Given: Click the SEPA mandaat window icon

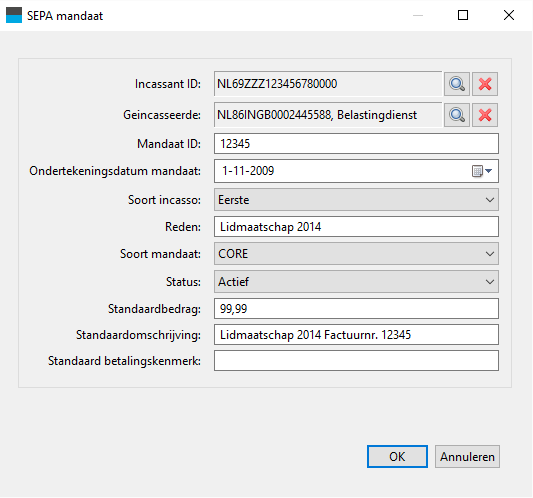Looking at the screenshot, I should coord(14,15).
